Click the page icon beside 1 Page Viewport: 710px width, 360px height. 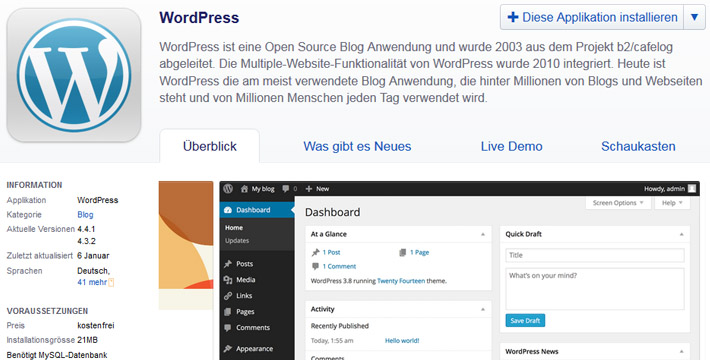[403, 252]
